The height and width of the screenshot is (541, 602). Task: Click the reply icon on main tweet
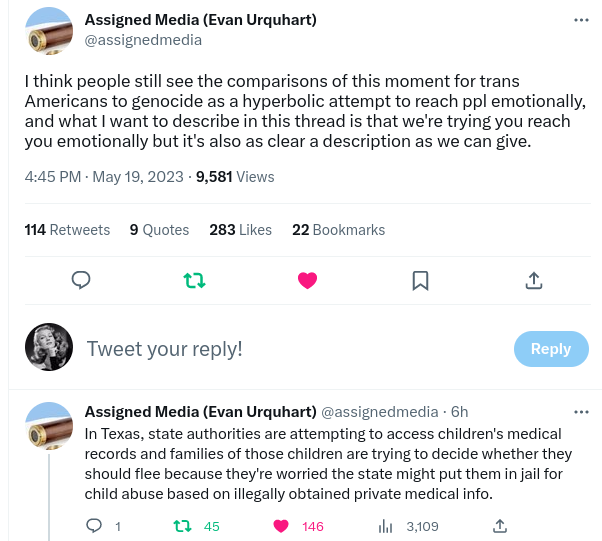pyautogui.click(x=82, y=281)
